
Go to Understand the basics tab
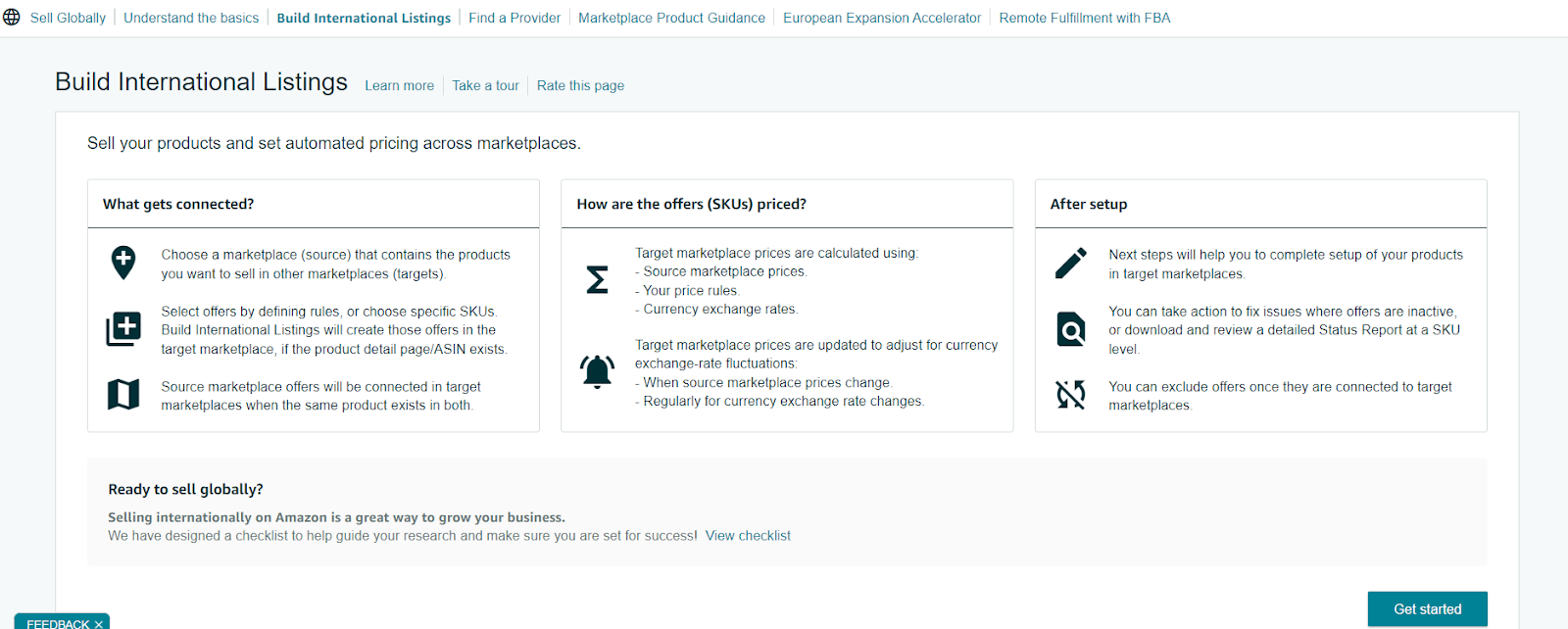tap(191, 18)
